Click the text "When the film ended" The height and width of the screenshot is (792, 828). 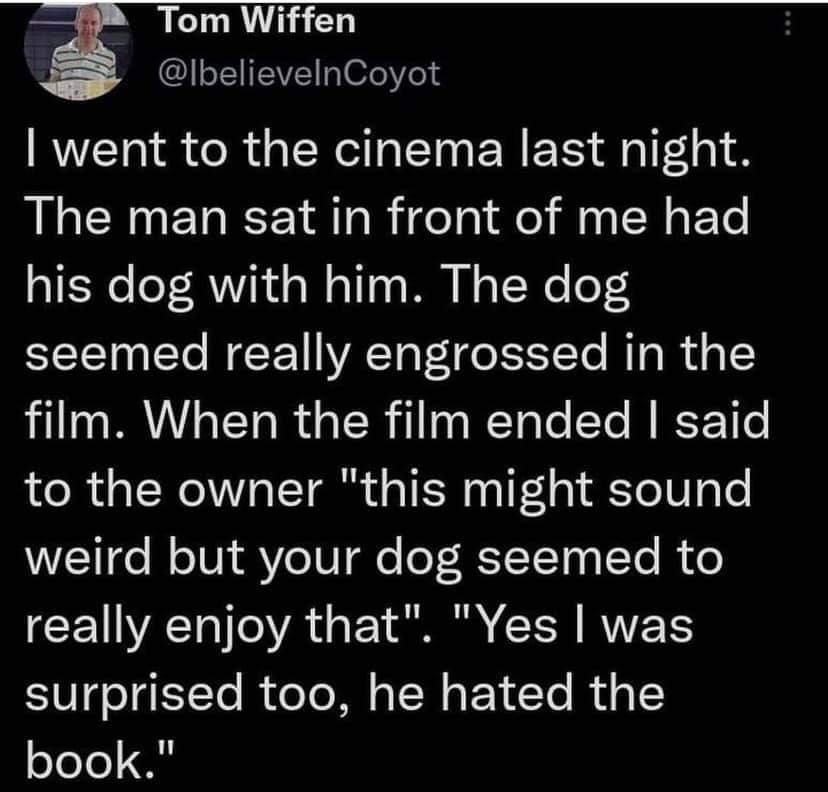(387, 422)
